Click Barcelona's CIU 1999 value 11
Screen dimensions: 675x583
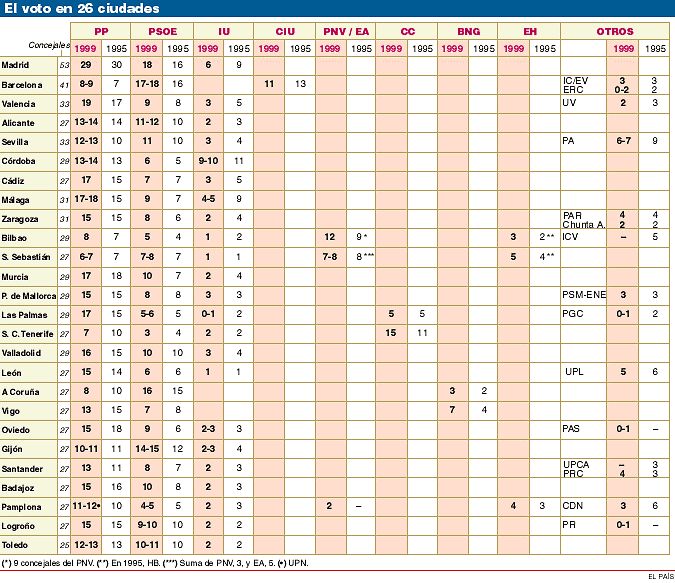[x=269, y=84]
